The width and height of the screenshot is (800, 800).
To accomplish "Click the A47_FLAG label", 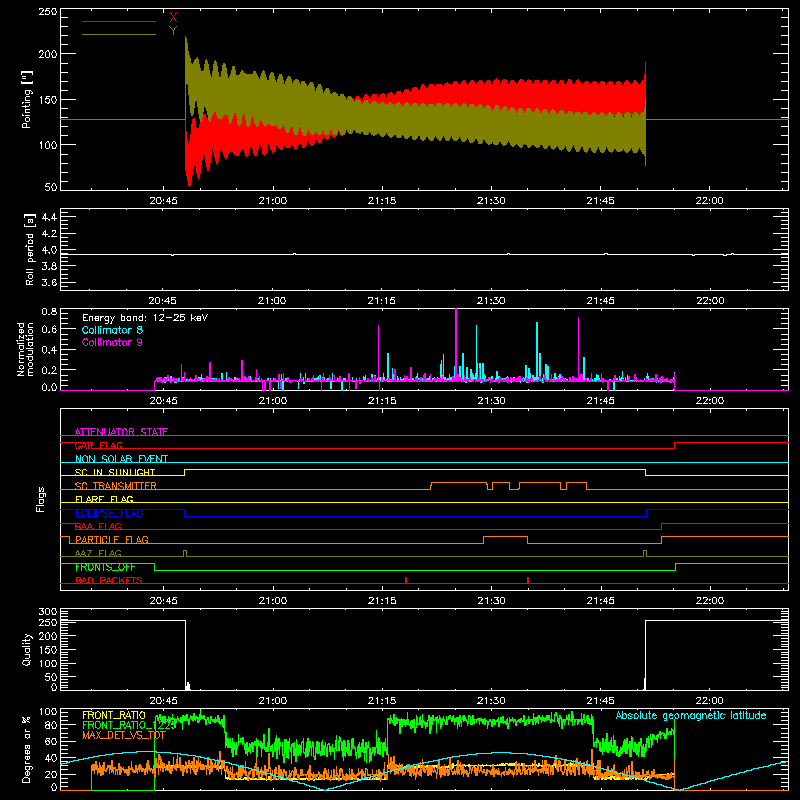I will (x=98, y=553).
